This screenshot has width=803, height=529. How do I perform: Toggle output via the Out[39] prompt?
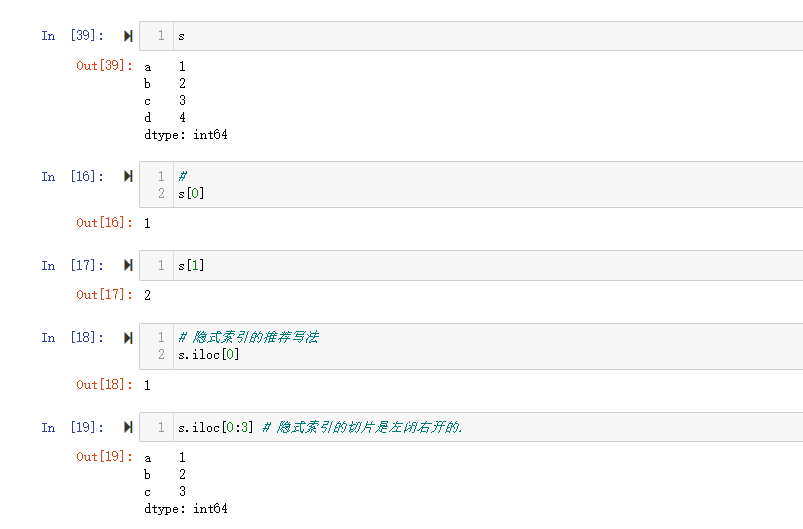coord(104,66)
